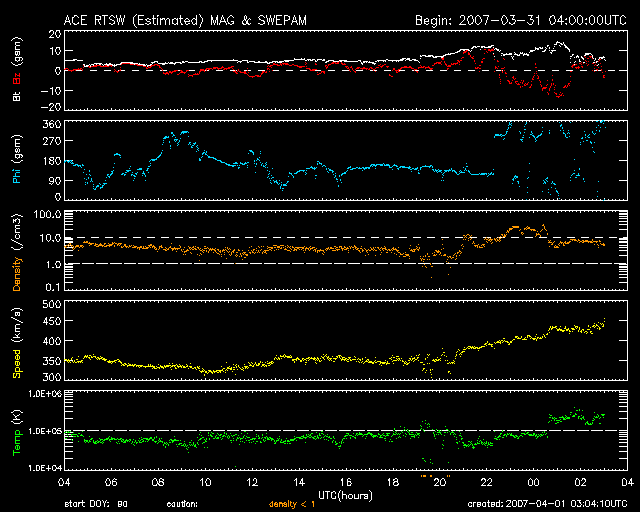Image resolution: width=640 pixels, height=512 pixels.
Task: Click the "1.0E+05" tick on the Temp axis
Action: click(x=45, y=432)
